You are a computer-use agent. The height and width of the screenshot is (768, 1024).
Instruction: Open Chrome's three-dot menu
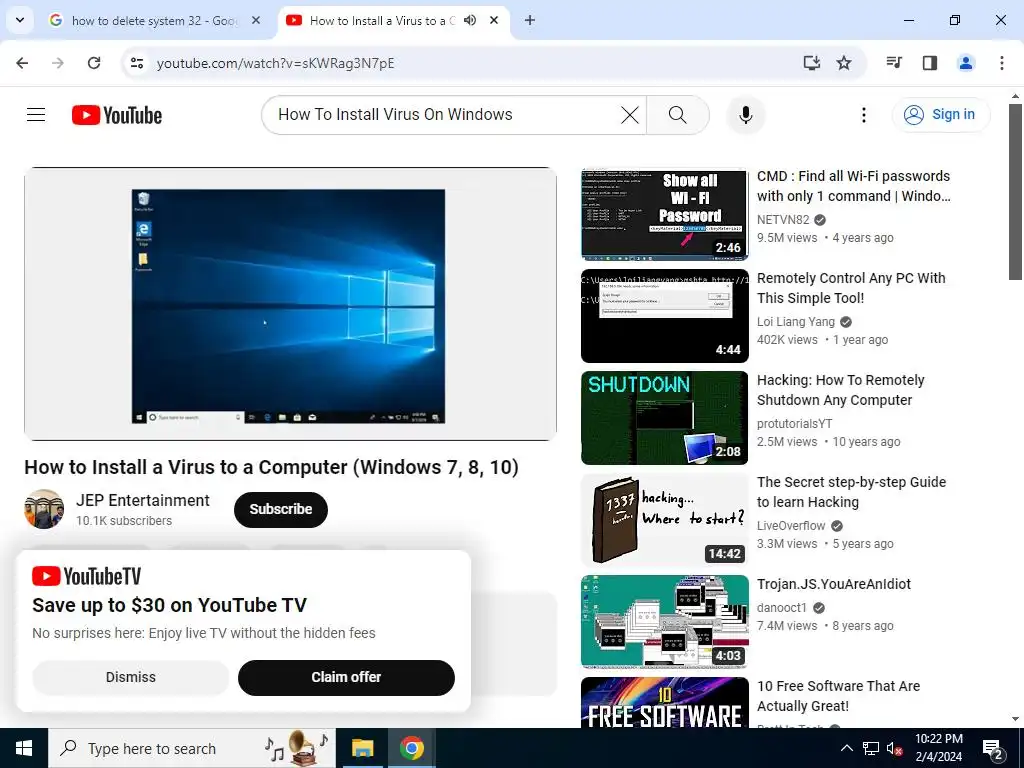(1002, 63)
